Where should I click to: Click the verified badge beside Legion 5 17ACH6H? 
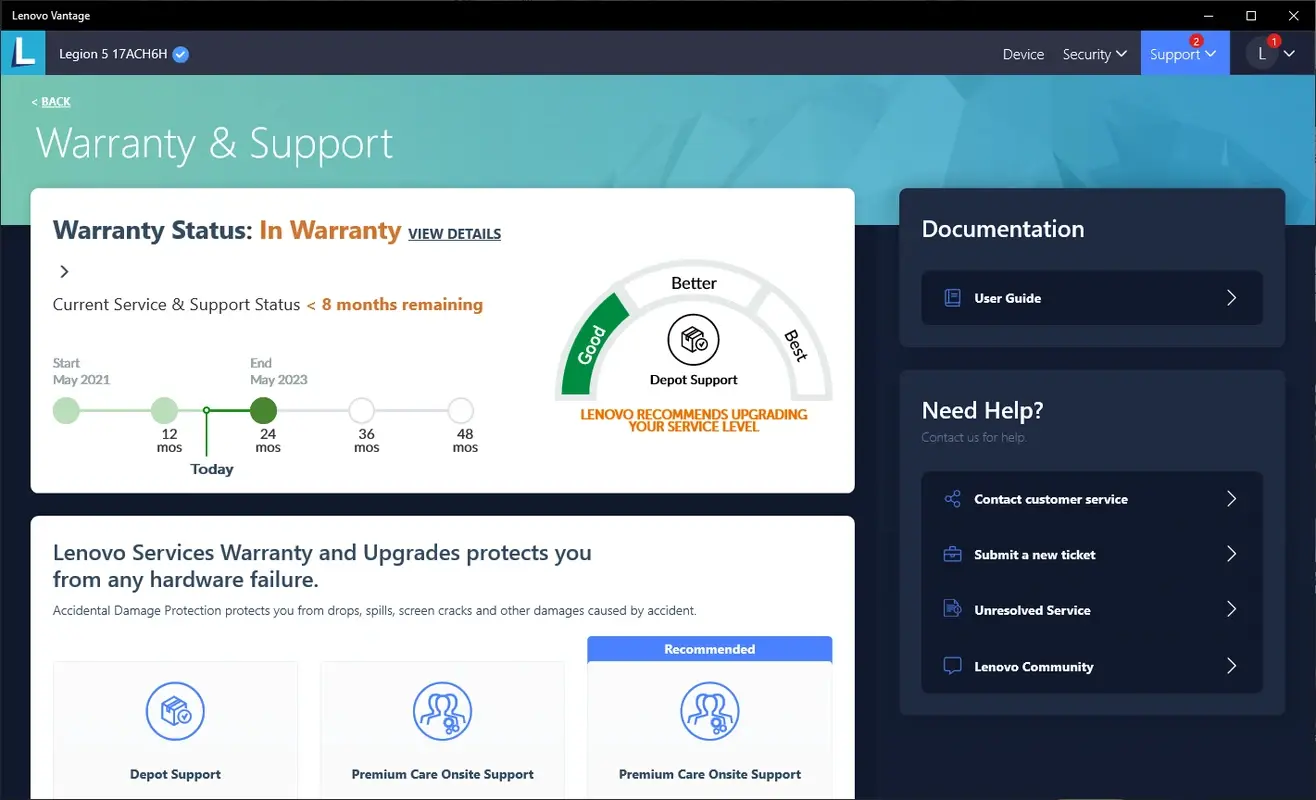click(x=179, y=55)
